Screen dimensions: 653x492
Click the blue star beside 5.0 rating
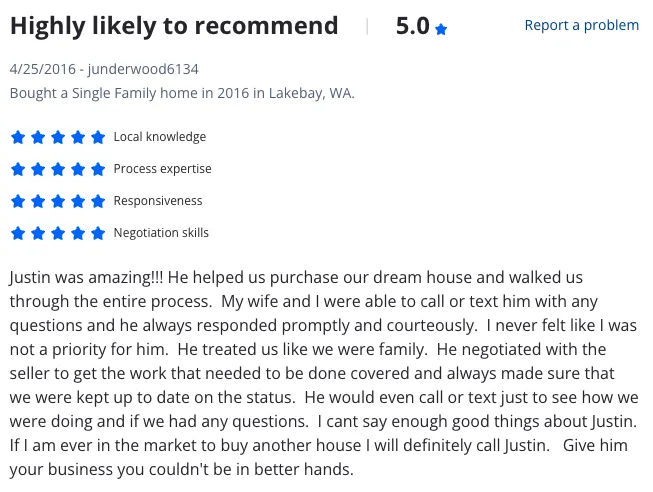pyautogui.click(x=441, y=29)
